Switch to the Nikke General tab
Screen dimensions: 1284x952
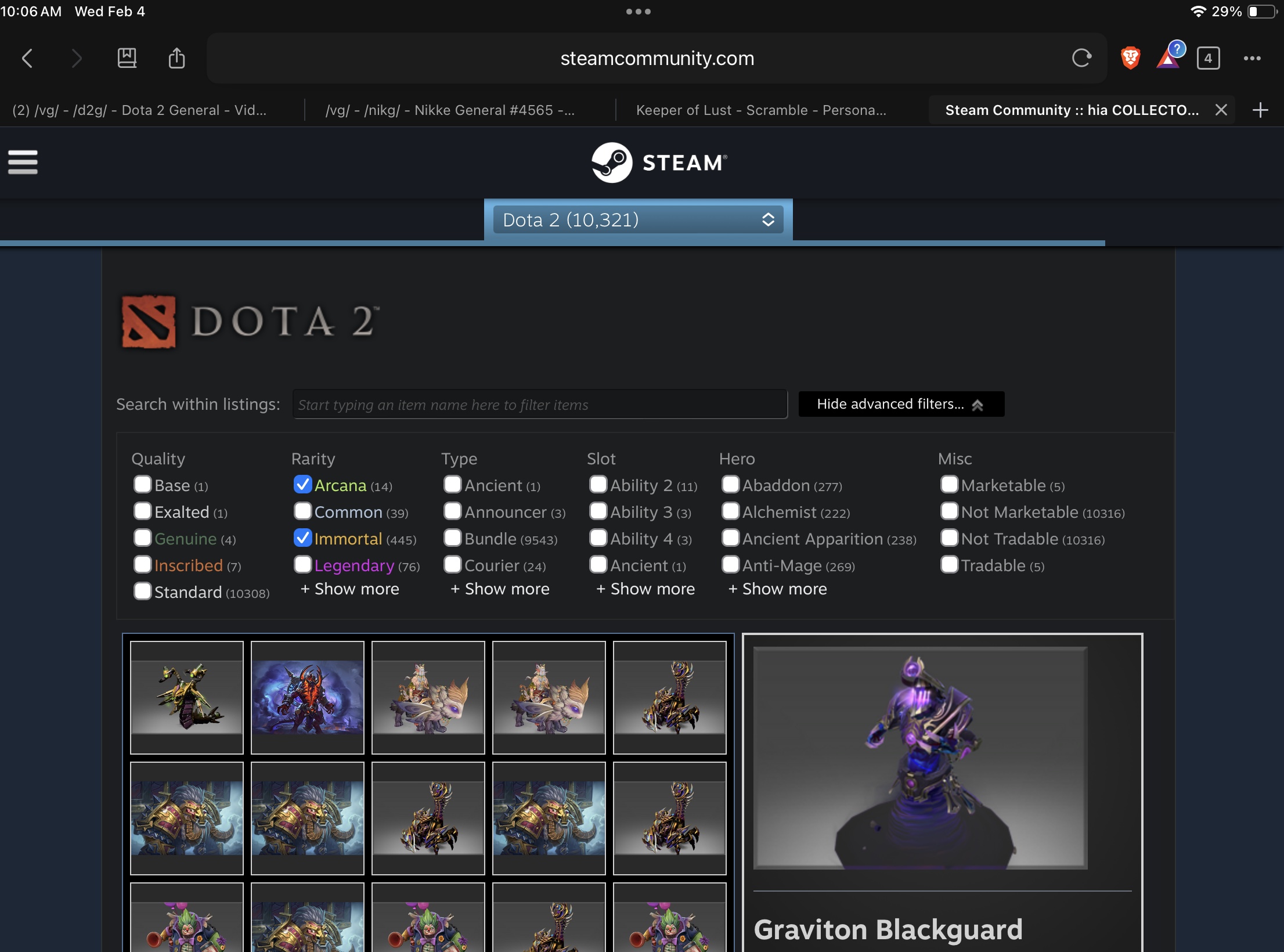pos(450,110)
